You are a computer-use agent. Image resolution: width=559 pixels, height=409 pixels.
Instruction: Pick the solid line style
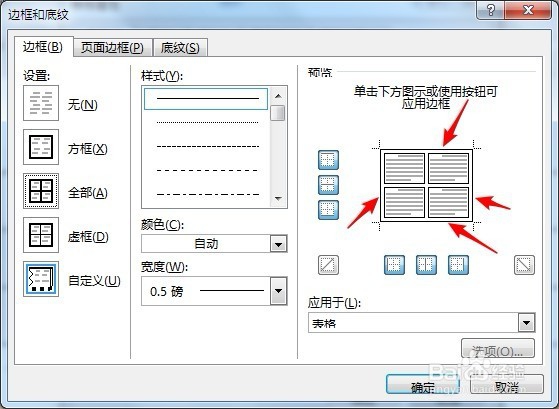[206, 99]
